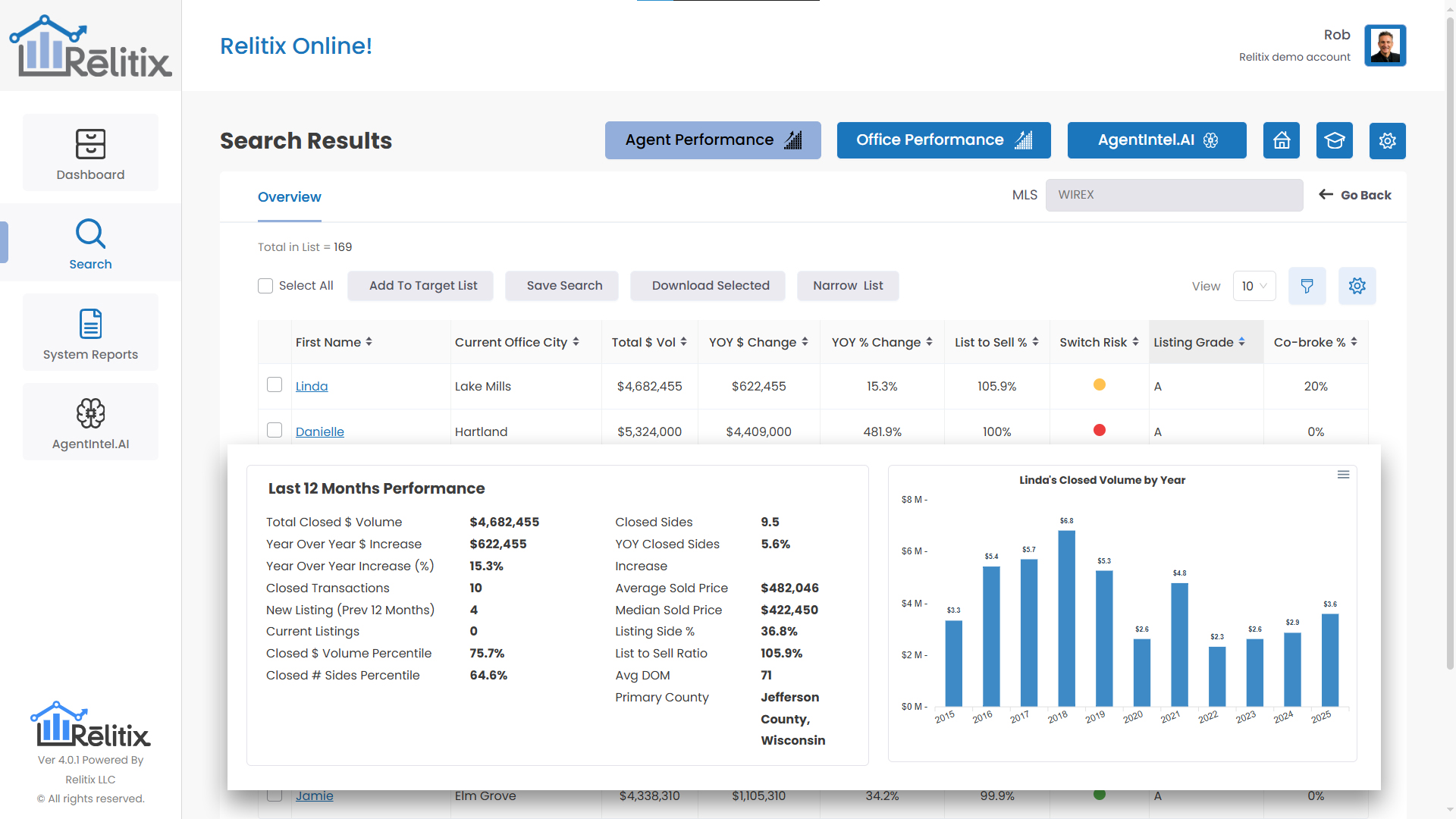Switch to the Overview tab

(290, 197)
